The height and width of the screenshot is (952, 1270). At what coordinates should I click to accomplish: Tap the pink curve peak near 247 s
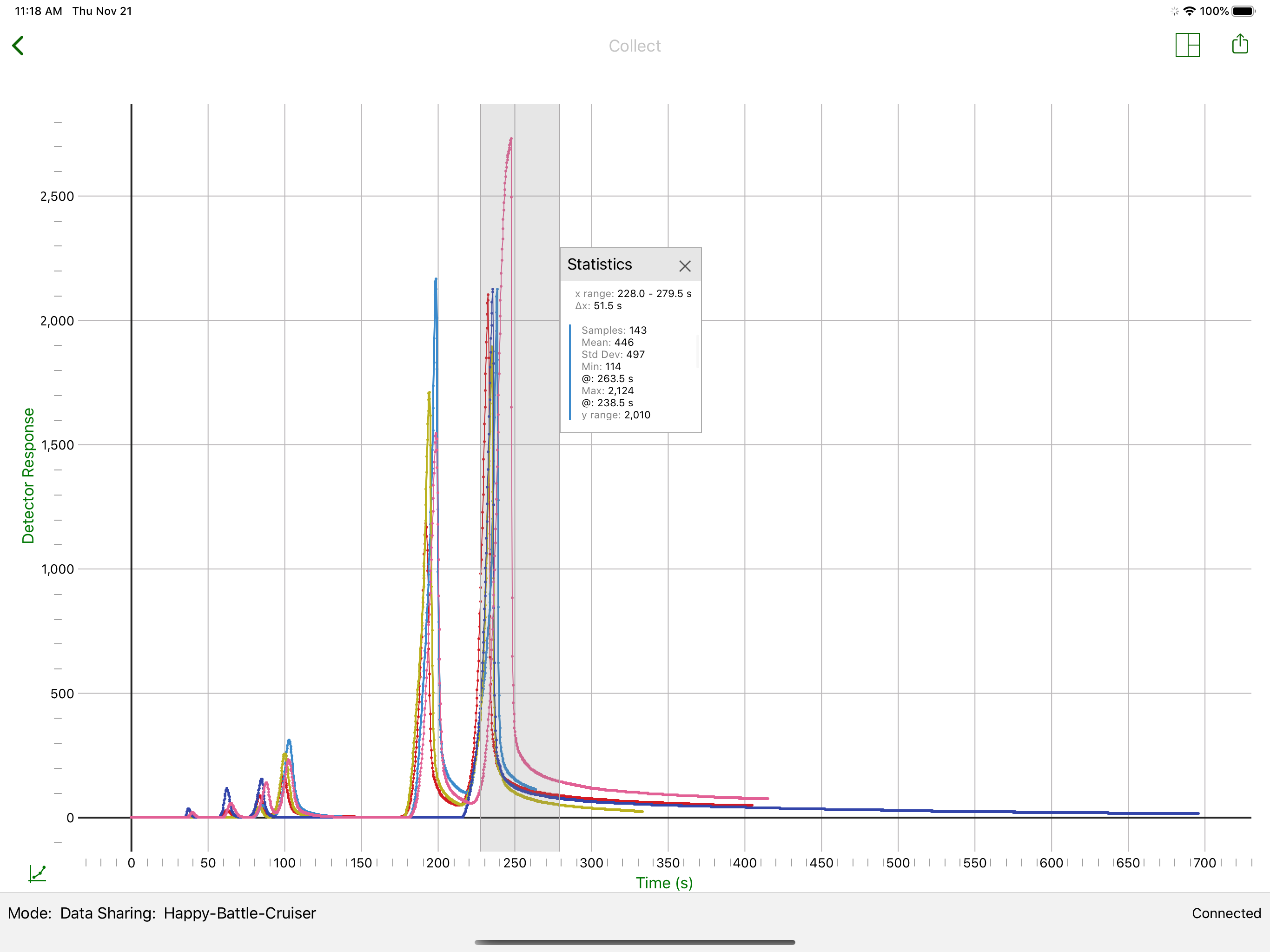[511, 139]
